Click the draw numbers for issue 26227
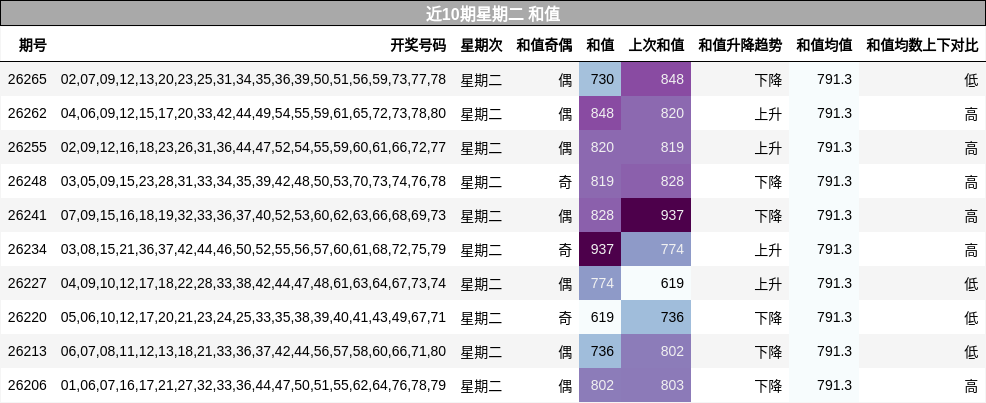 click(x=253, y=283)
